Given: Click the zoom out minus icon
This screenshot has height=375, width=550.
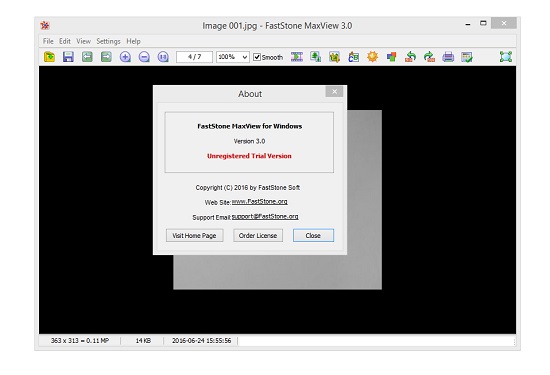Looking at the screenshot, I should click(x=144, y=56).
